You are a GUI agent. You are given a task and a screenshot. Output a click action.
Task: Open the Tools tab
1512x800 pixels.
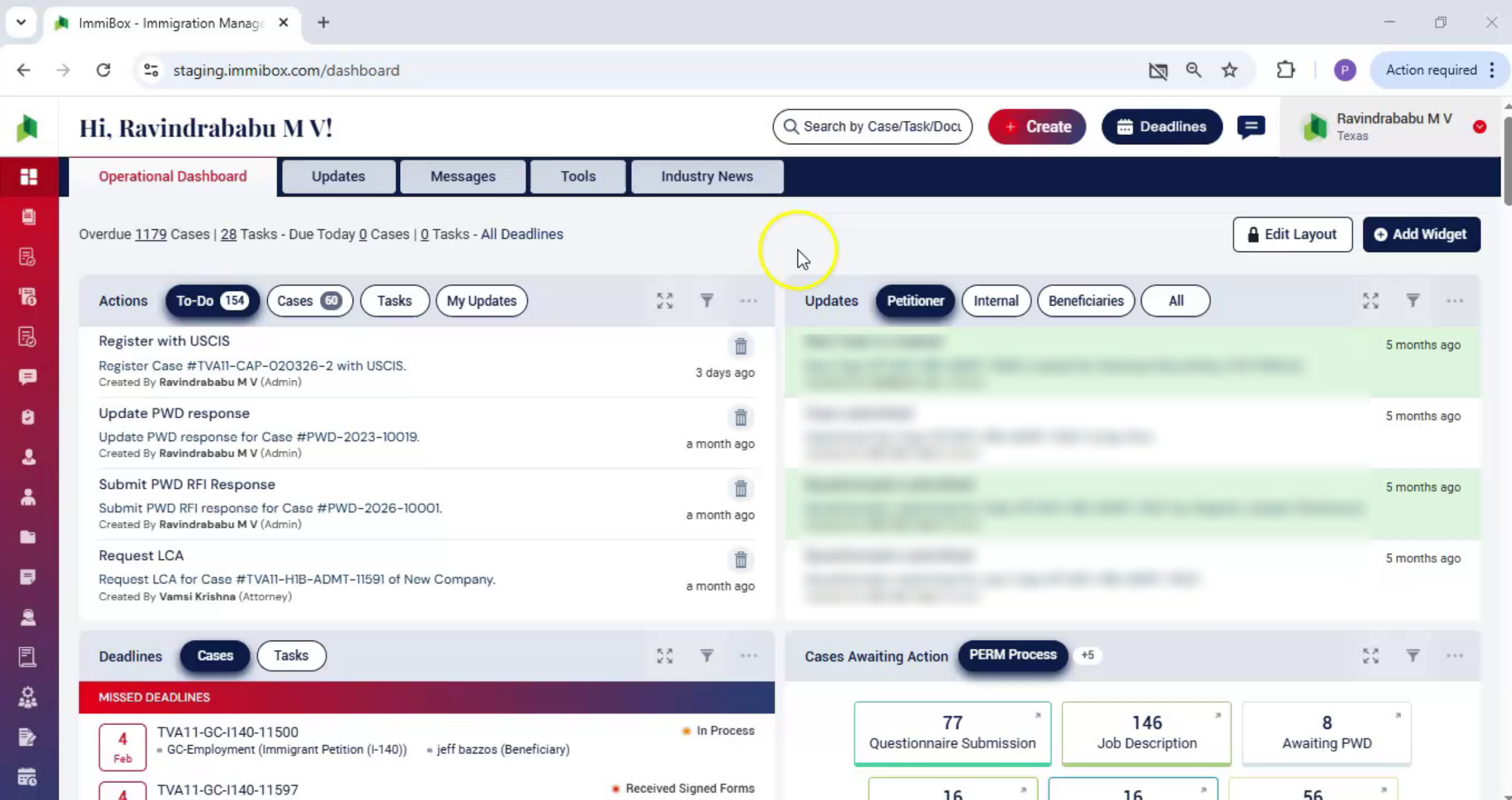coord(578,176)
